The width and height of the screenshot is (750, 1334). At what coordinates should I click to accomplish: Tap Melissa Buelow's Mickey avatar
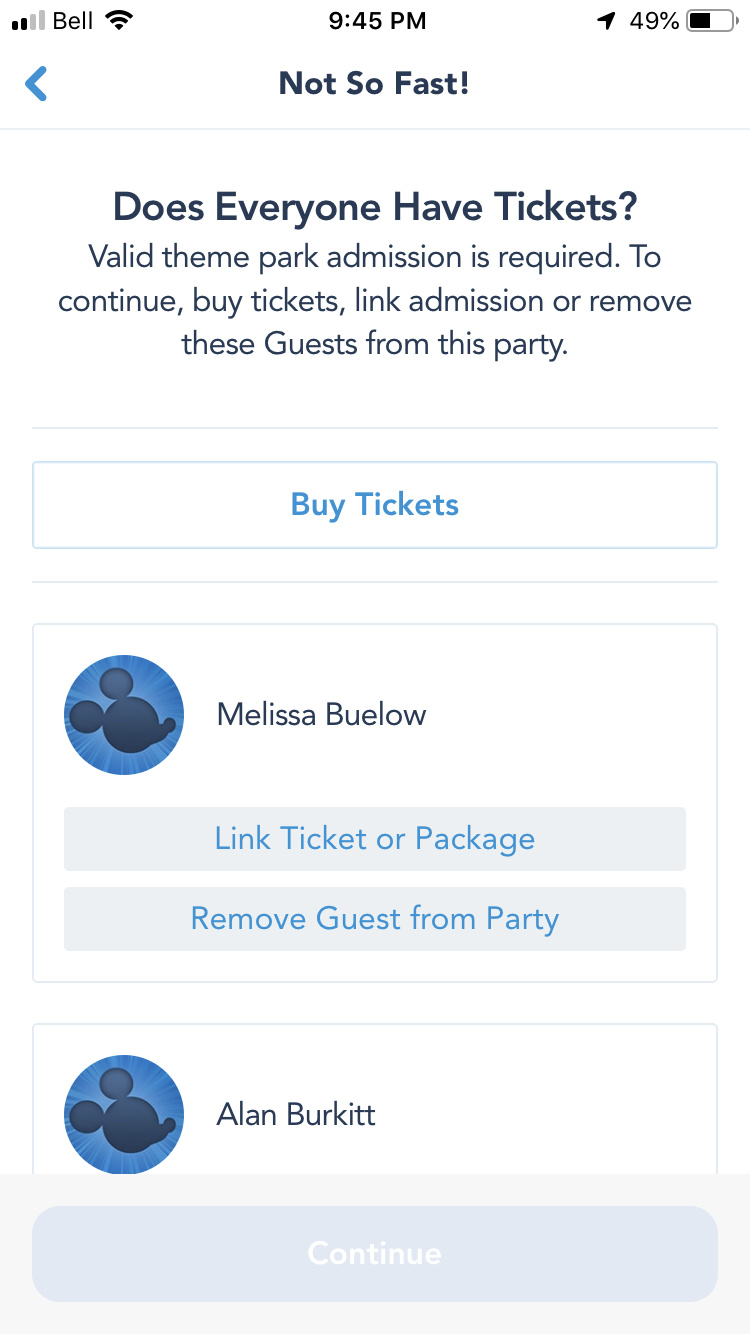[124, 715]
